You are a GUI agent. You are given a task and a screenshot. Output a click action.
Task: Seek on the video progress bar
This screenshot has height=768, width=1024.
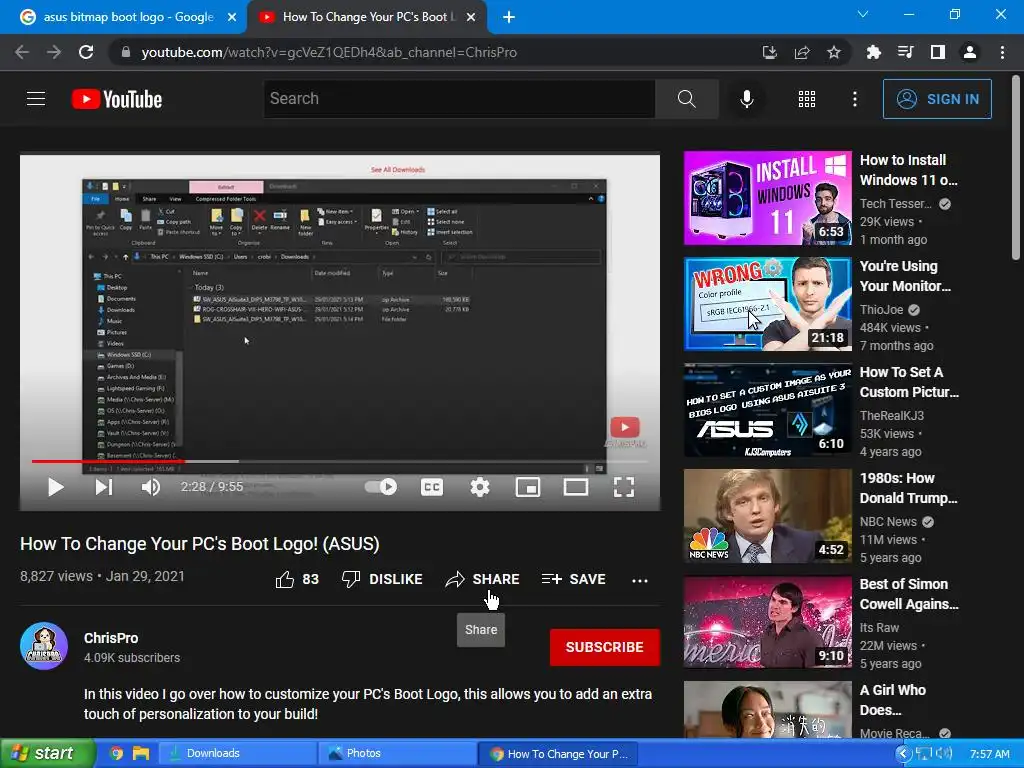click(x=340, y=462)
